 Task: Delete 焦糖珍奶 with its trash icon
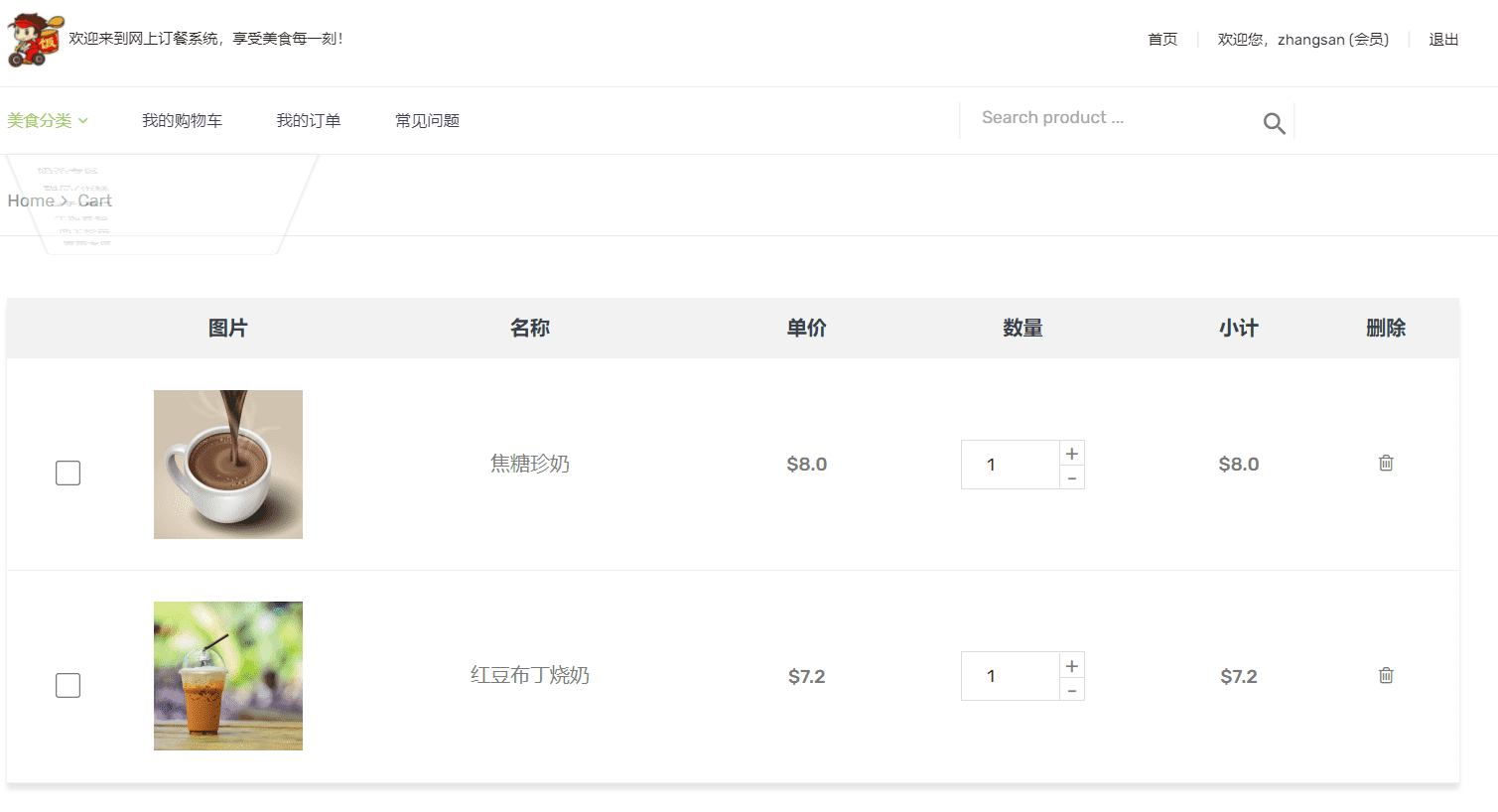click(x=1386, y=463)
